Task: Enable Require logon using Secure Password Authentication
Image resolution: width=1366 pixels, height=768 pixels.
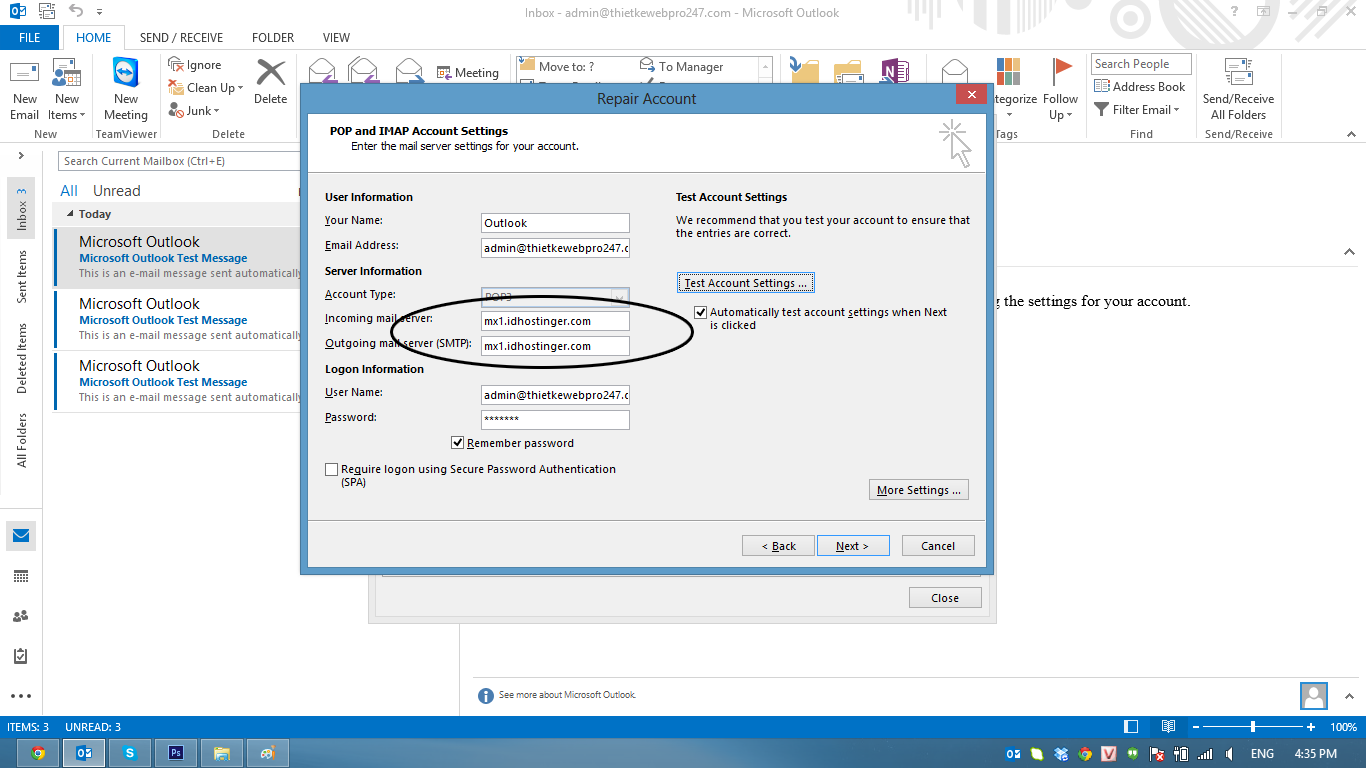Action: click(331, 469)
